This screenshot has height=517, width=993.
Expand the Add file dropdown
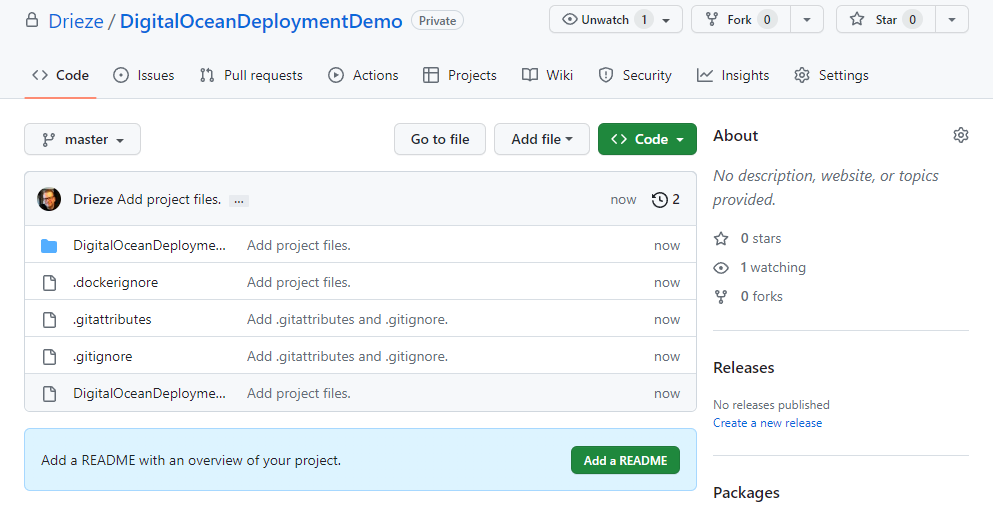542,139
